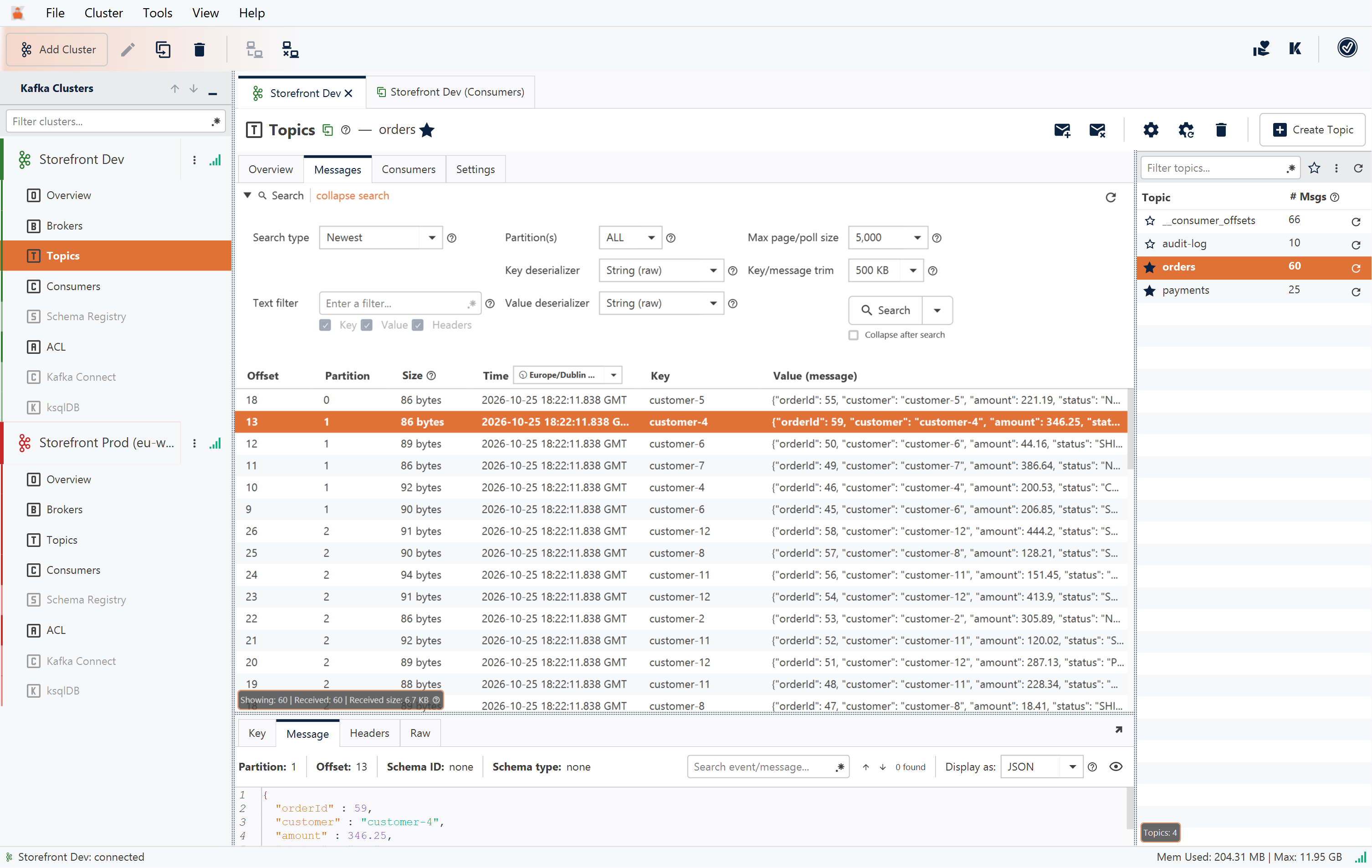Toggle the eye icon in message viewer
Screen dimensions: 1372x868
[1116, 766]
